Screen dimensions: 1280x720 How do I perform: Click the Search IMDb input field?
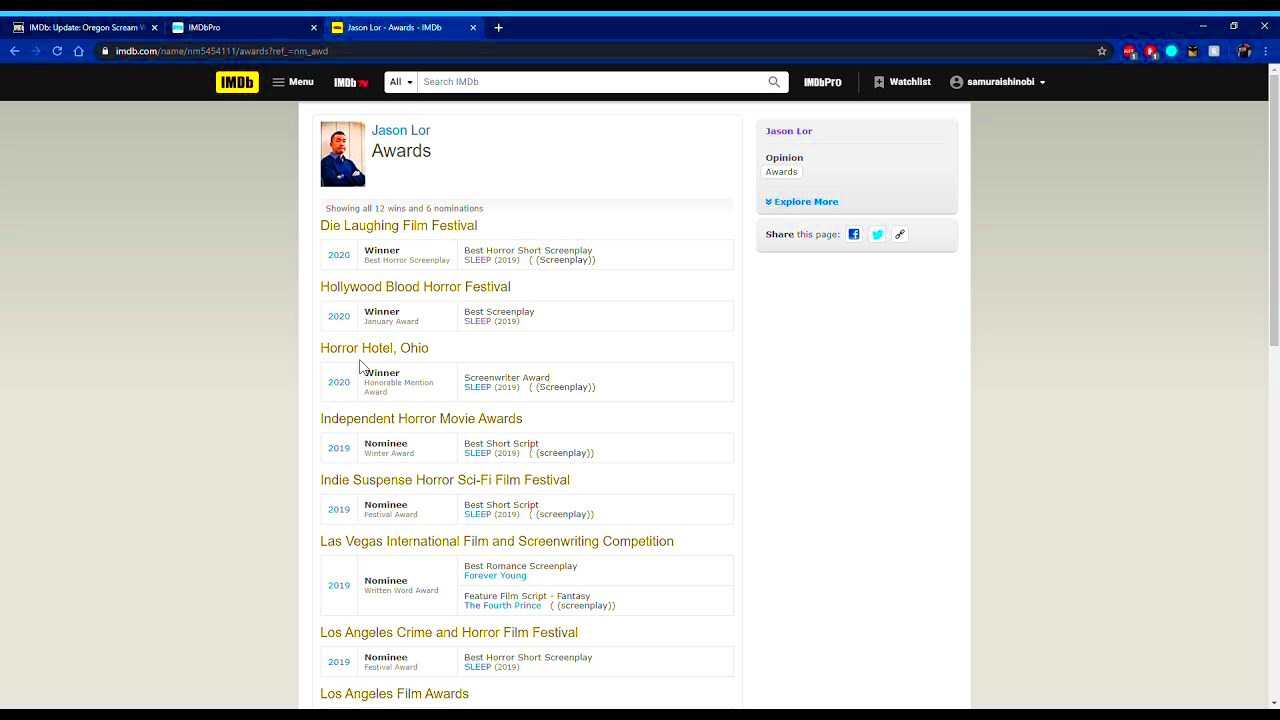point(592,82)
